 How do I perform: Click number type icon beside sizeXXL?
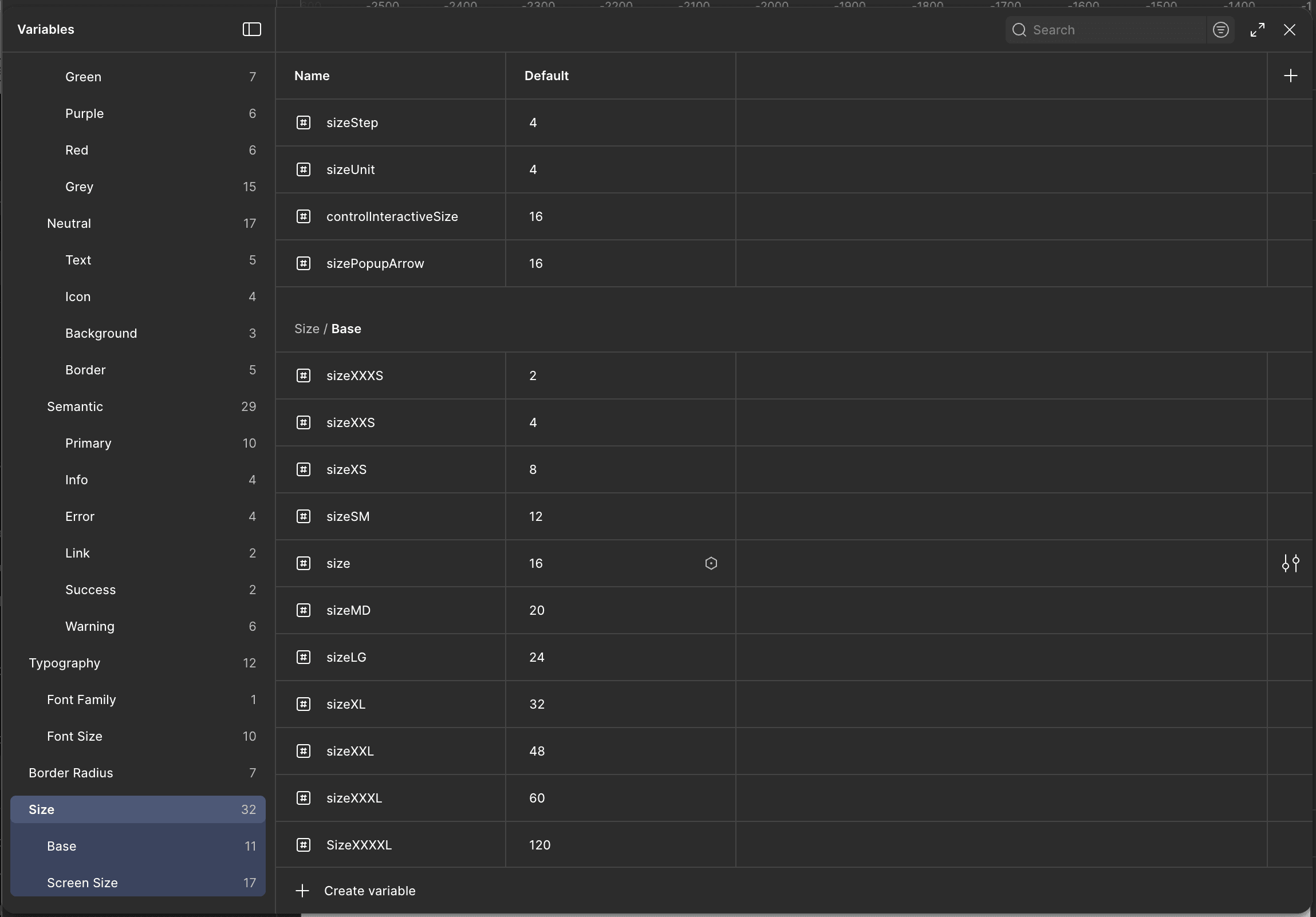(303, 751)
